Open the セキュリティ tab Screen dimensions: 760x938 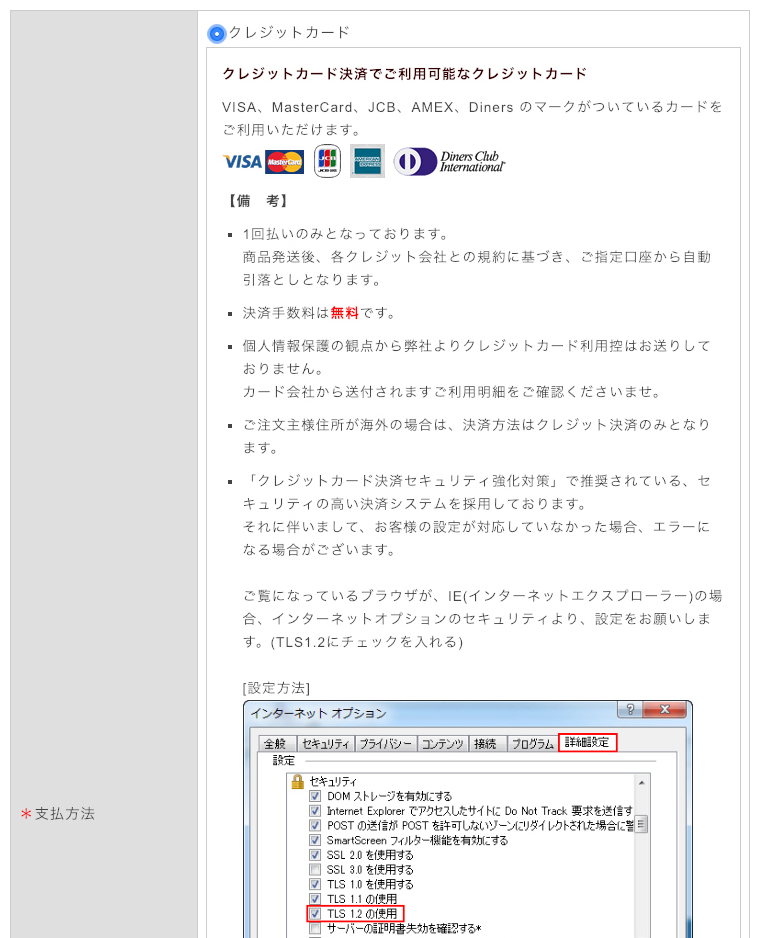326,744
